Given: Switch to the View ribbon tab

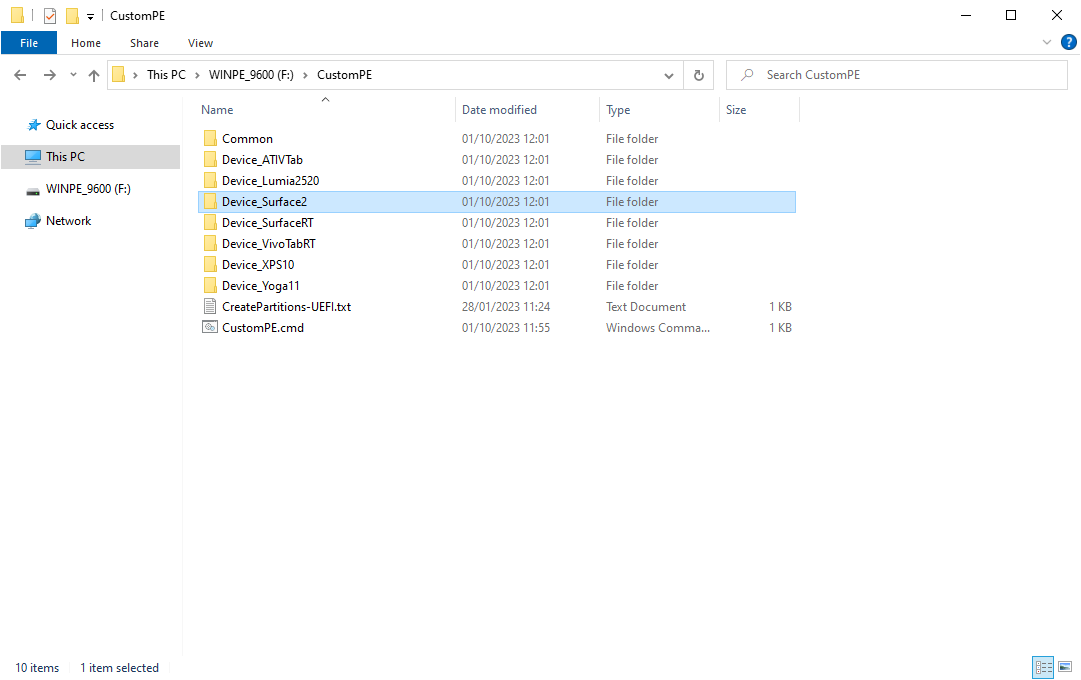Looking at the screenshot, I should pyautogui.click(x=200, y=43).
